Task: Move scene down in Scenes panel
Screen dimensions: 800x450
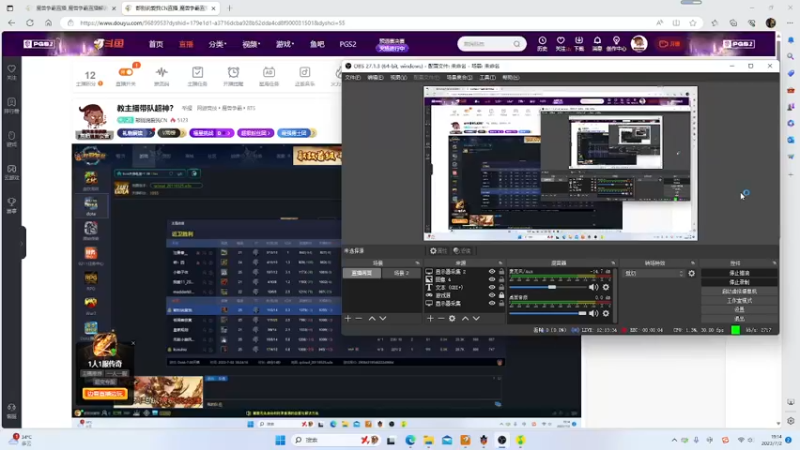Action: 383,318
